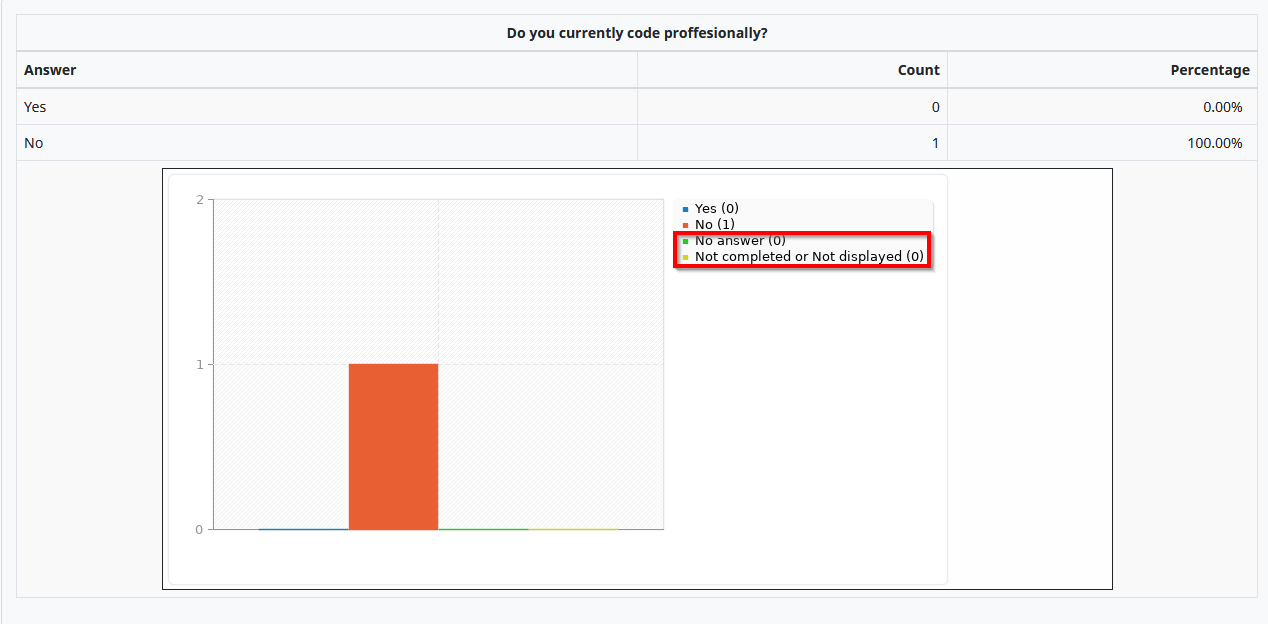Click the green No answer legend square
Screen dimensions: 1268x624
[685, 241]
